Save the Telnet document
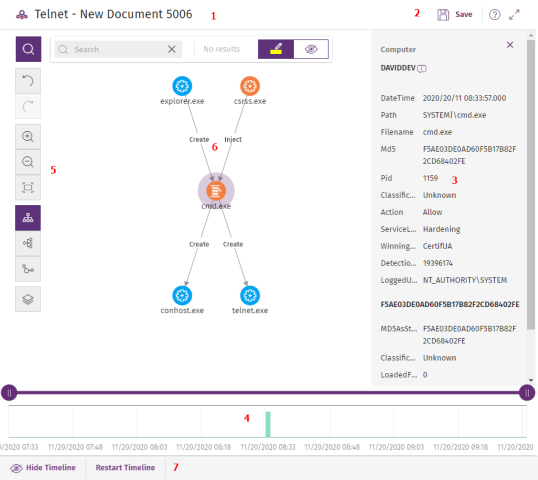Image resolution: width=538 pixels, height=480 pixels. (455, 14)
